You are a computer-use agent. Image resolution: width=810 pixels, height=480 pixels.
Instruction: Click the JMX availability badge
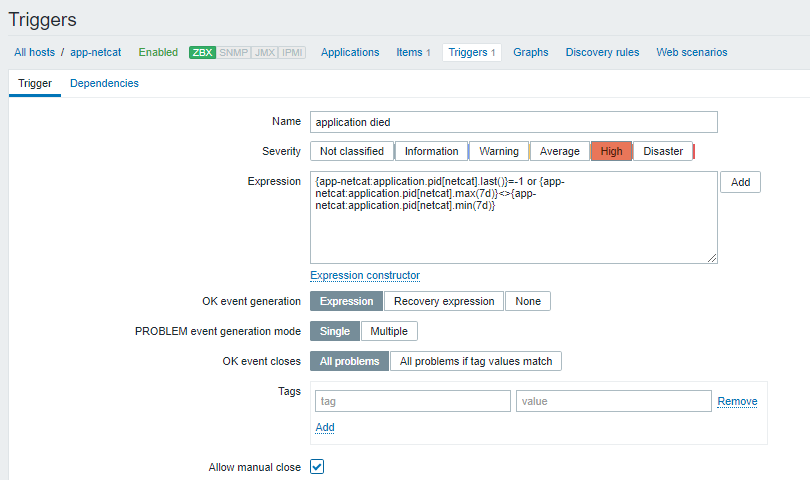(264, 52)
